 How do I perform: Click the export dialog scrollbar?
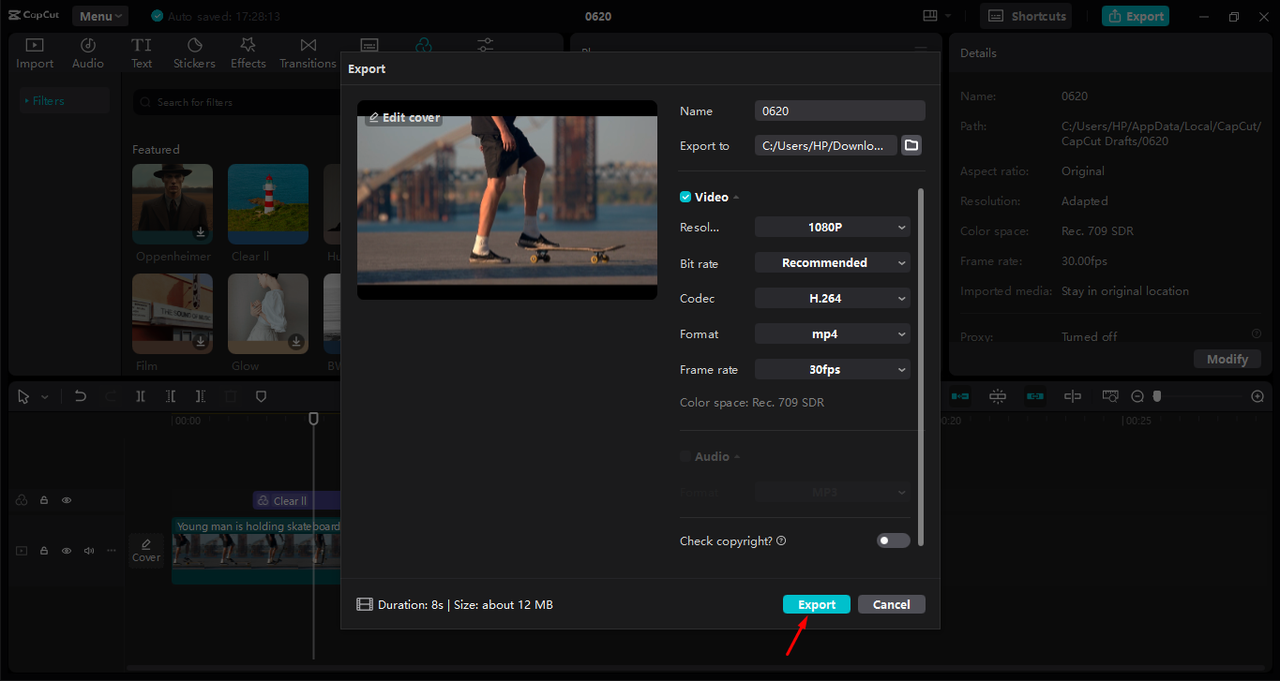click(920, 365)
